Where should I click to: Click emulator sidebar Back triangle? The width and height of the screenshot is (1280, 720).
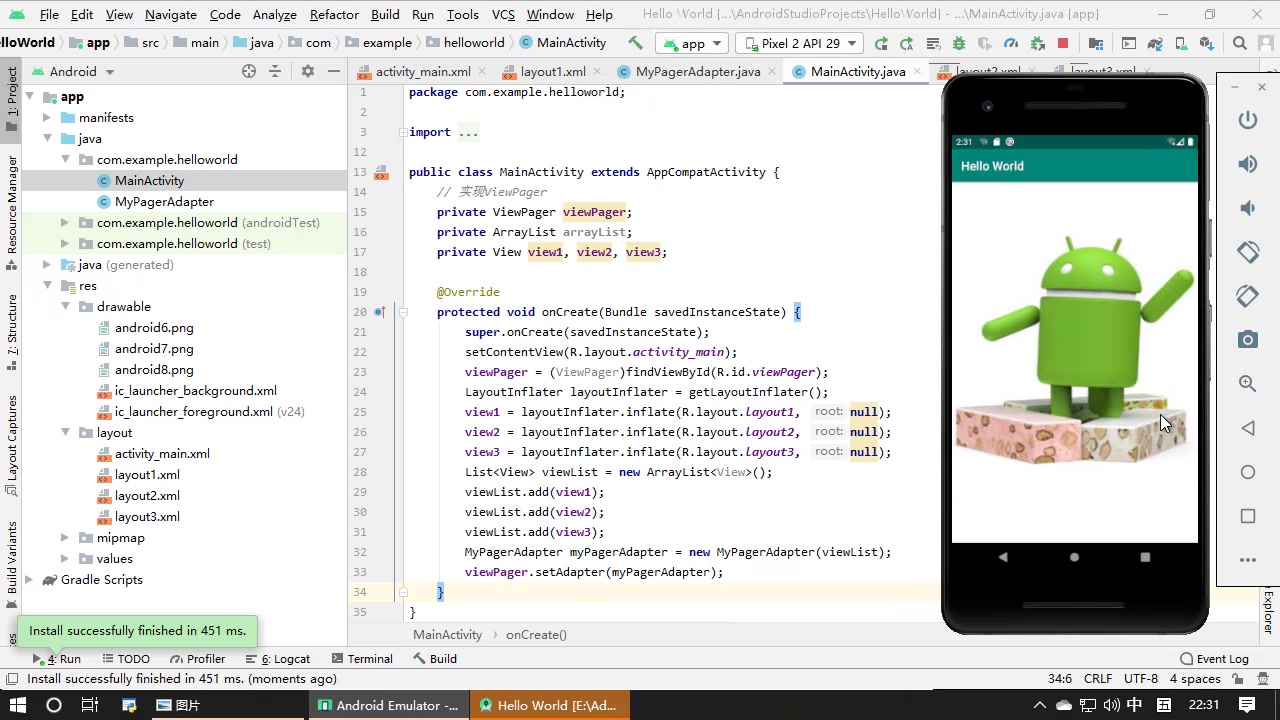[x=1247, y=428]
